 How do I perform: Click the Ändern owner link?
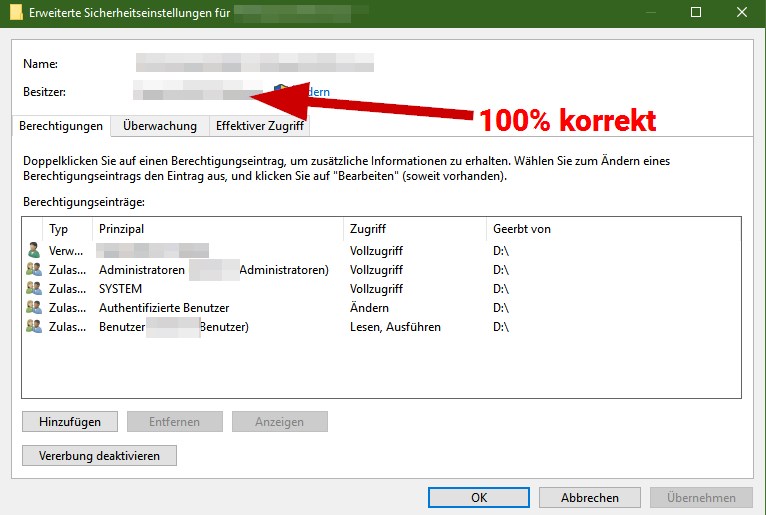(x=318, y=92)
